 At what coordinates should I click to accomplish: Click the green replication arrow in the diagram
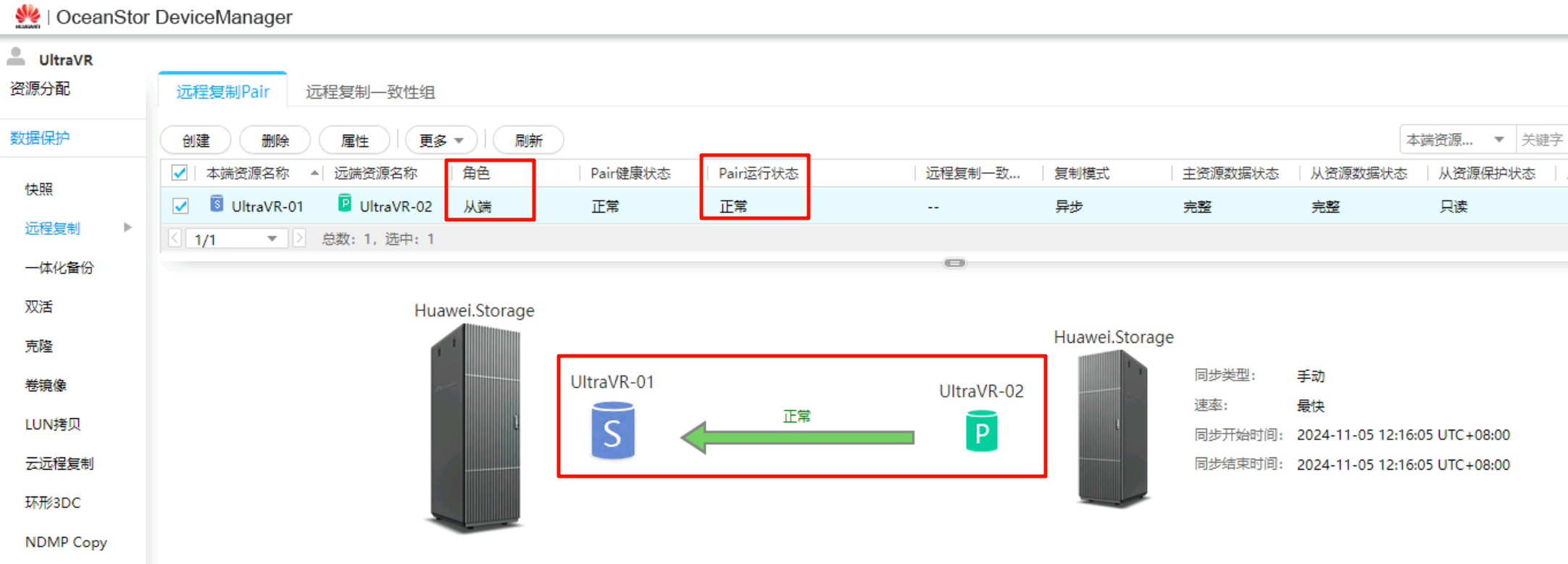[x=797, y=437]
